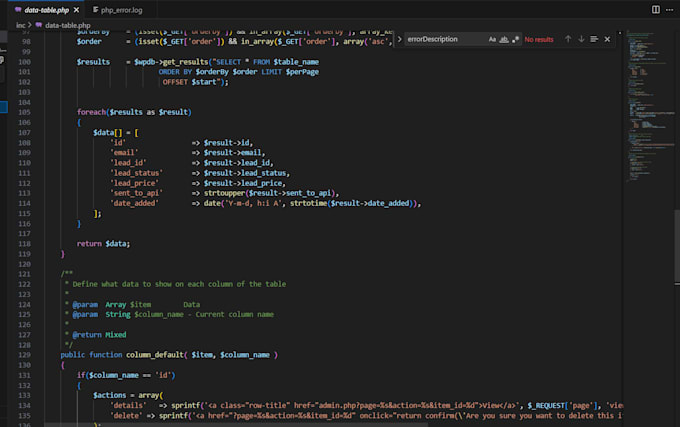This screenshot has height=427, width=680.
Task: Click the 'Define what data to show' comment
Action: (179, 284)
